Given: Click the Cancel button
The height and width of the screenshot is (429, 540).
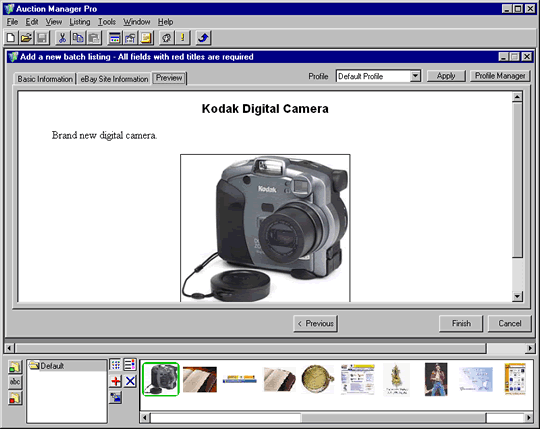Looking at the screenshot, I should pyautogui.click(x=510, y=324).
